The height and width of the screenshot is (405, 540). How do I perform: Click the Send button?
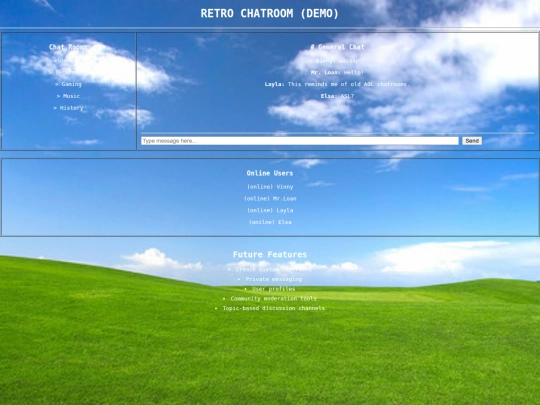tap(472, 141)
